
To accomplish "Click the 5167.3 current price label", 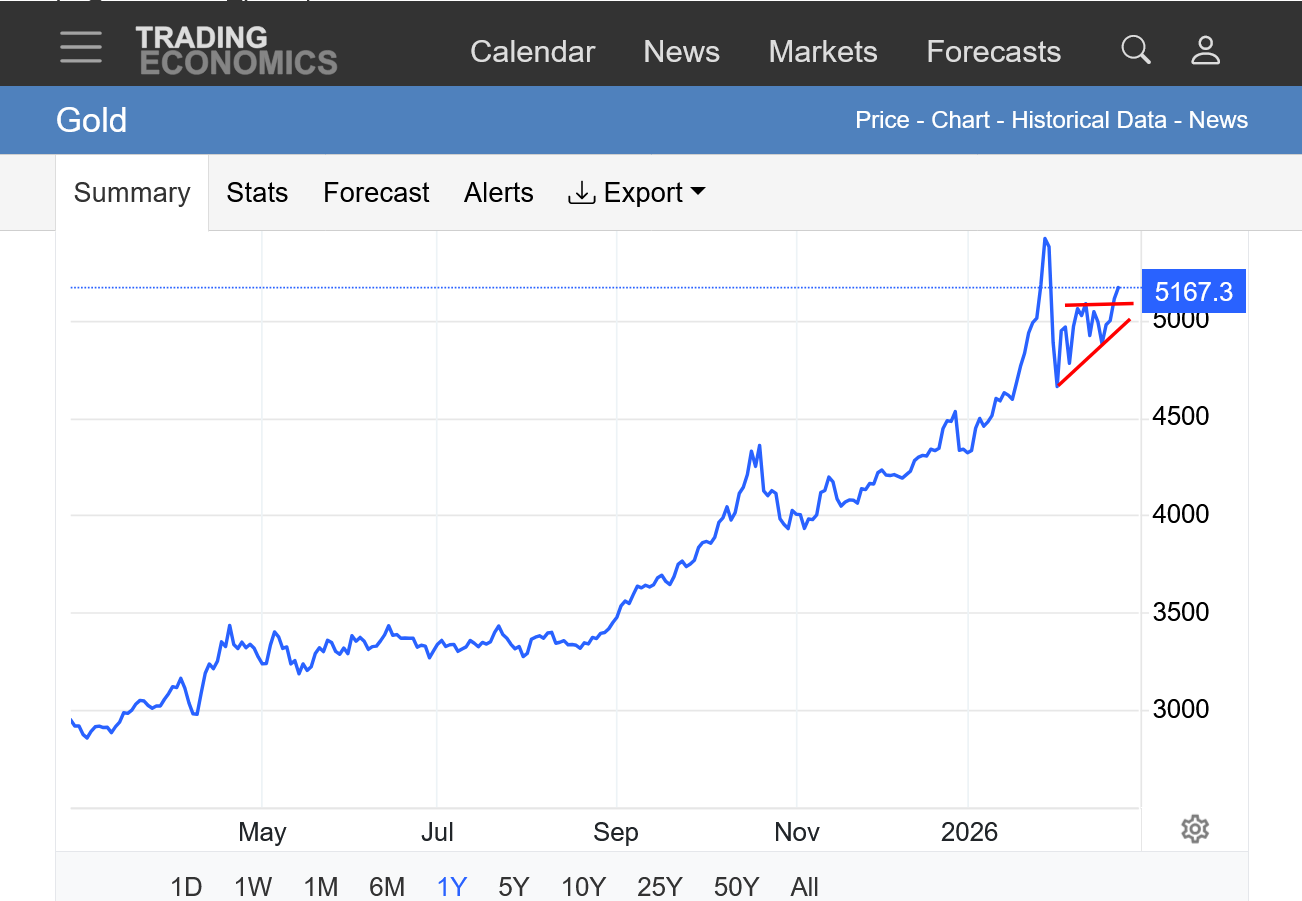I will 1193,292.
